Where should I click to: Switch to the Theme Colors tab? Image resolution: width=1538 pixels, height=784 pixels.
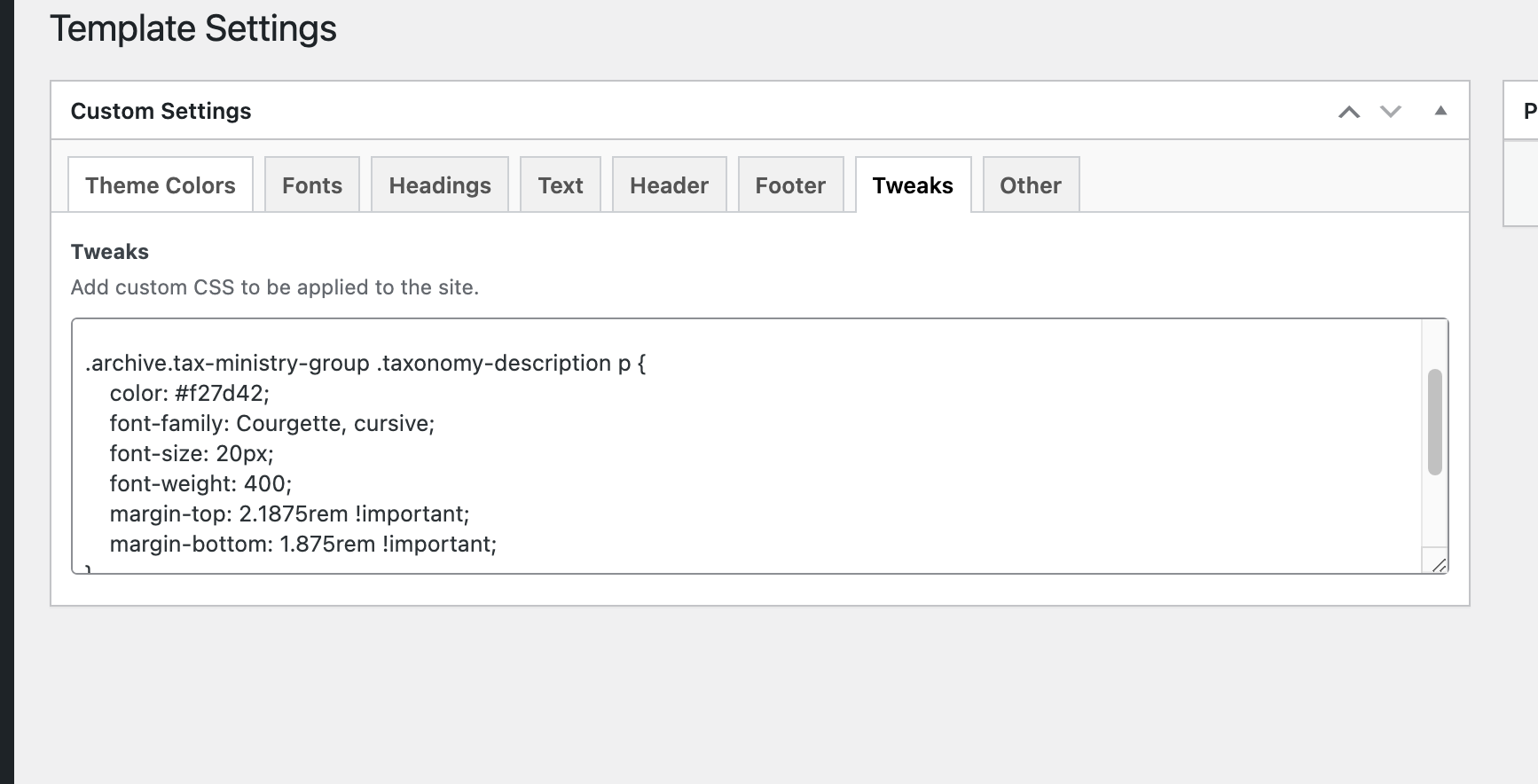(x=161, y=185)
